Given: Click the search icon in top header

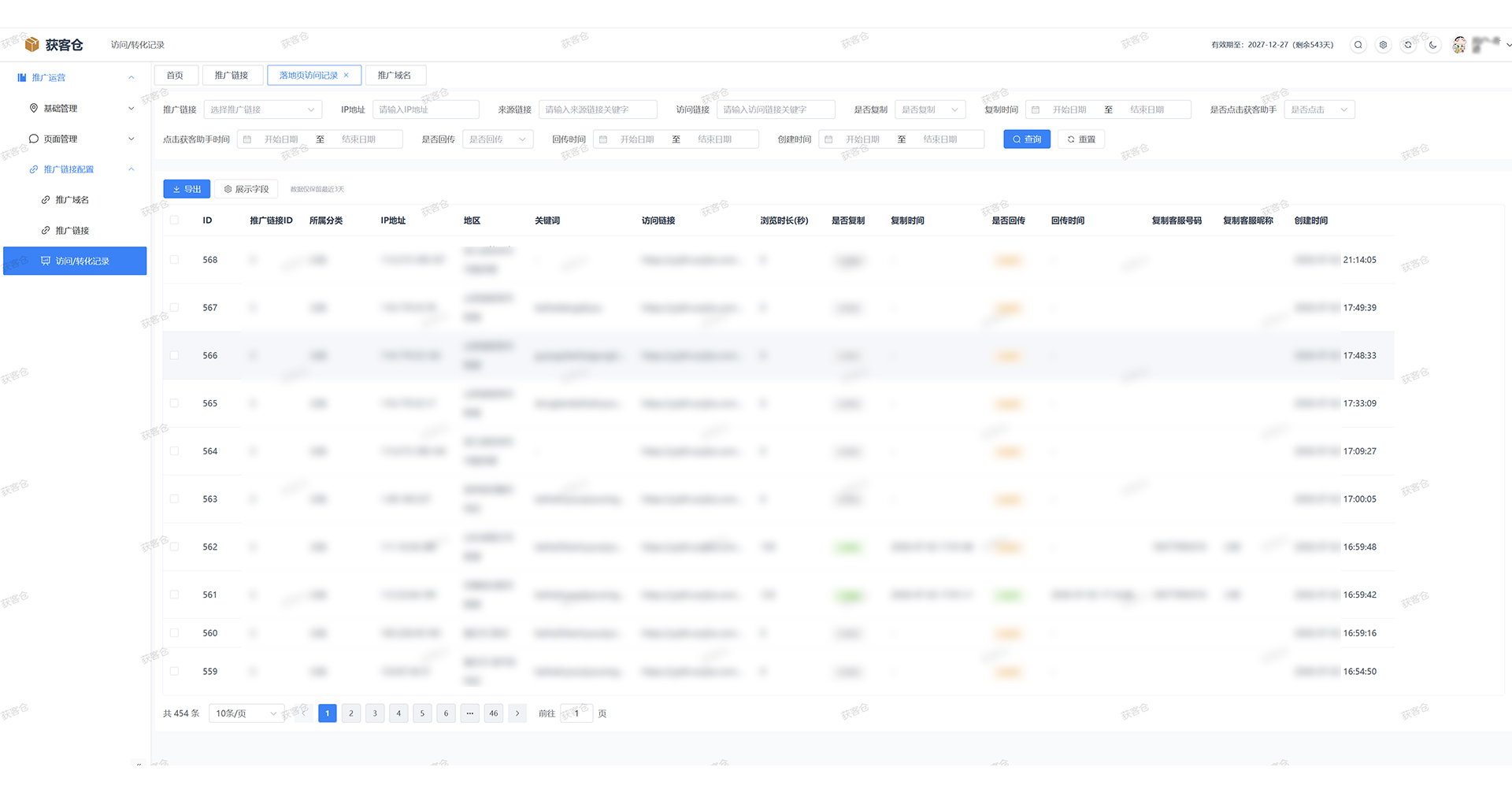Looking at the screenshot, I should click(x=1358, y=45).
